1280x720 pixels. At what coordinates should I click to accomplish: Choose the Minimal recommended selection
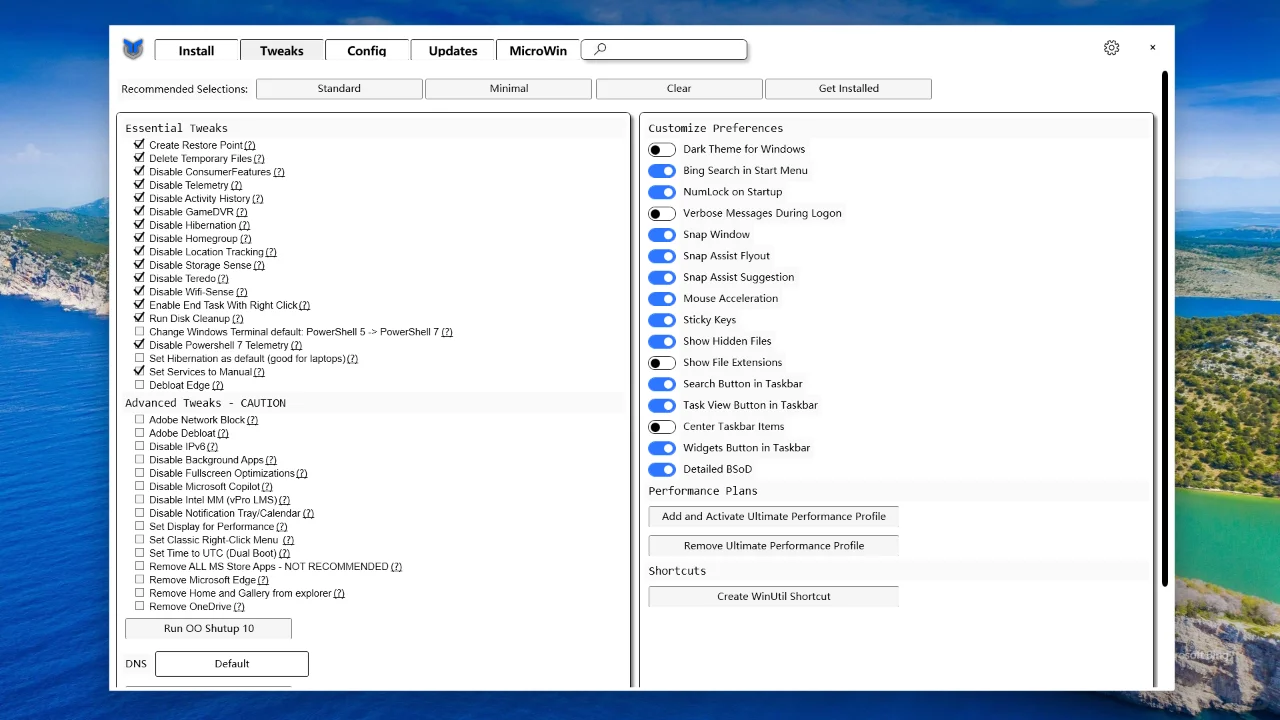tap(509, 89)
